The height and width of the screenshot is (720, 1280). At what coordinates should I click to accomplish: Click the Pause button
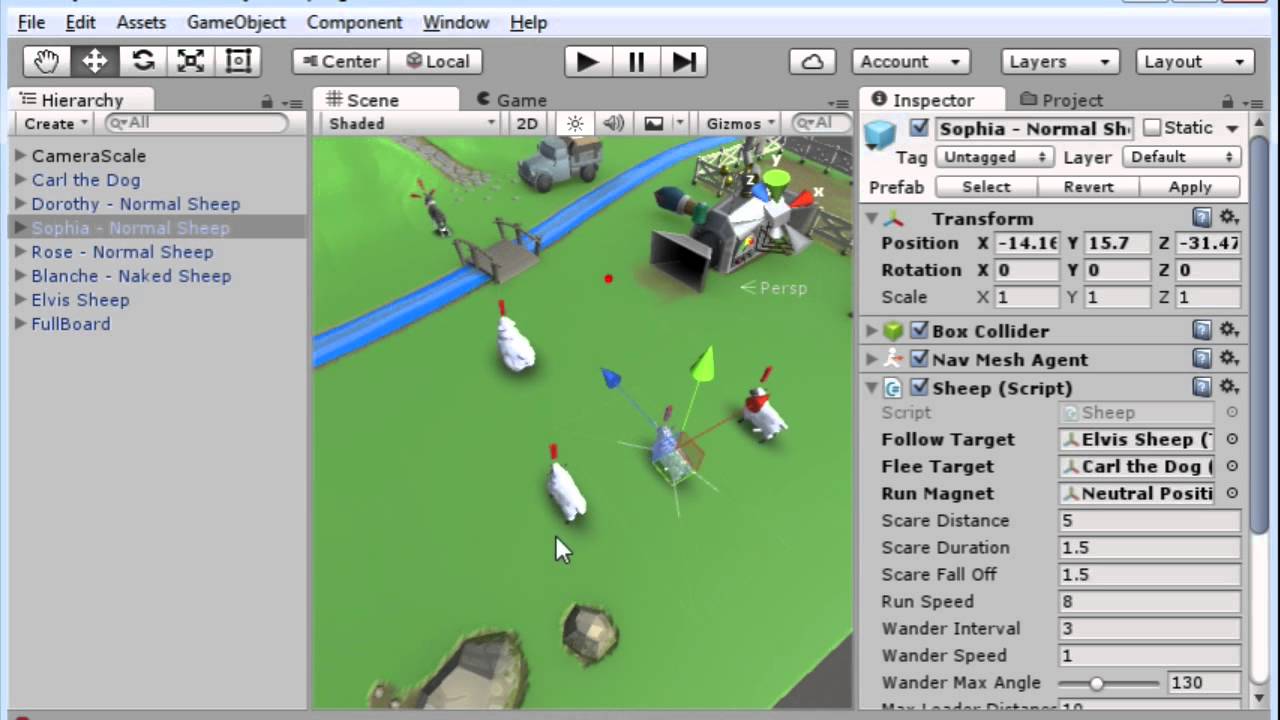[636, 62]
